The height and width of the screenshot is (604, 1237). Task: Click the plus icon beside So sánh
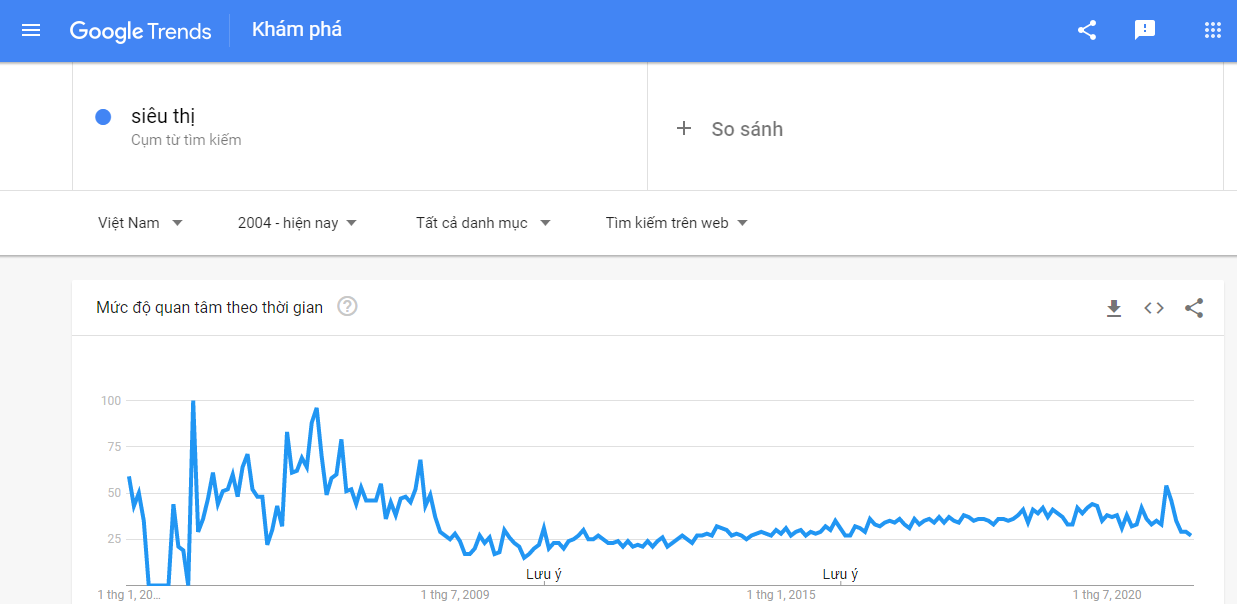(684, 128)
